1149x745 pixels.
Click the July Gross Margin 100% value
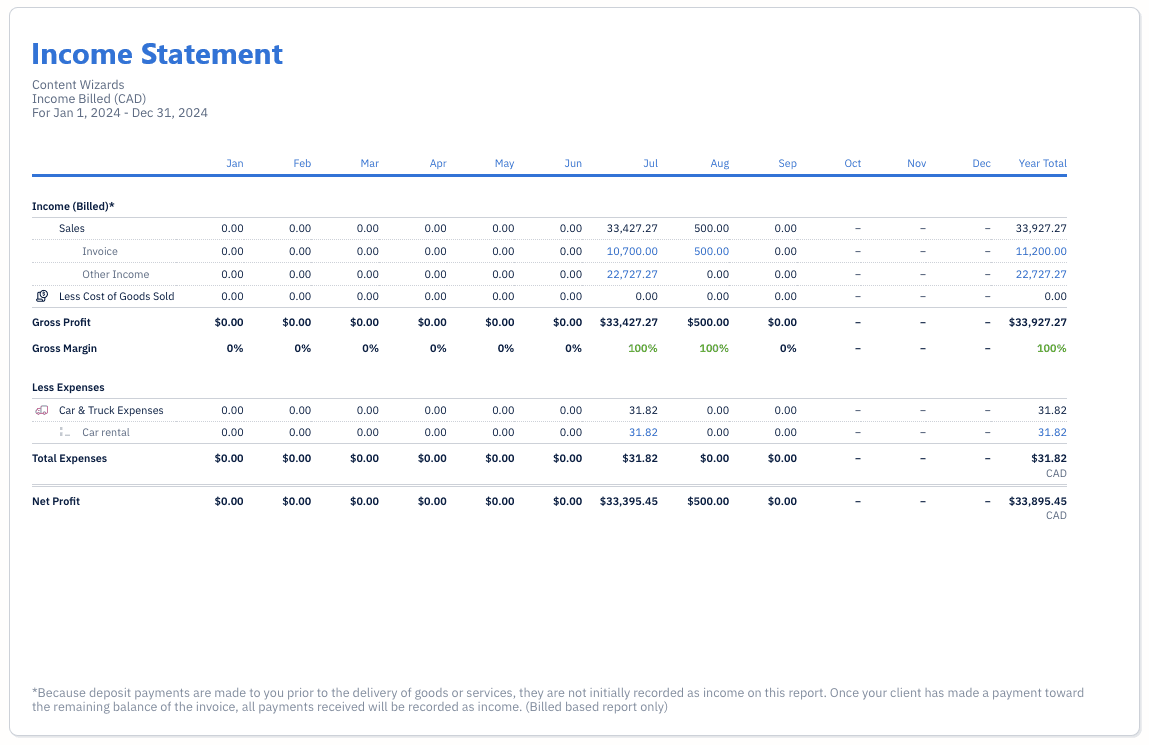(x=642, y=348)
